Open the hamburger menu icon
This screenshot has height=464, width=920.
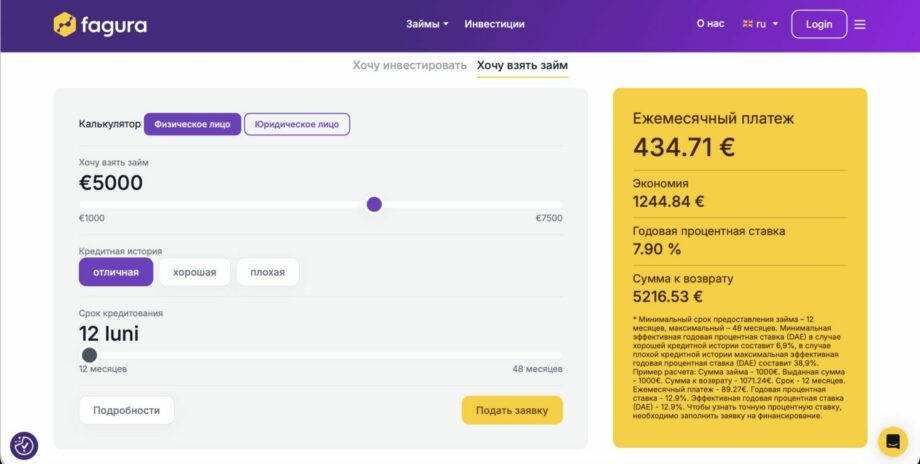click(x=860, y=24)
